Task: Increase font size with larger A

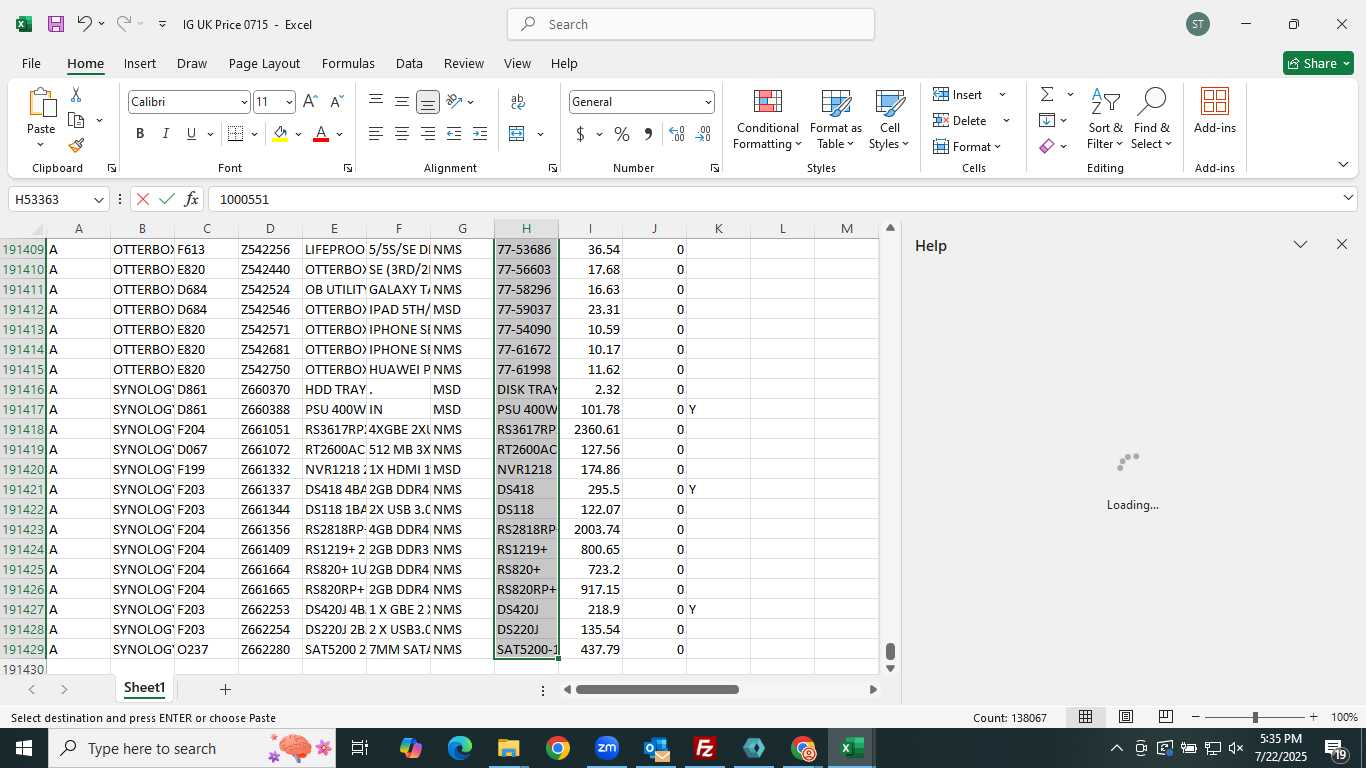Action: pos(310,102)
